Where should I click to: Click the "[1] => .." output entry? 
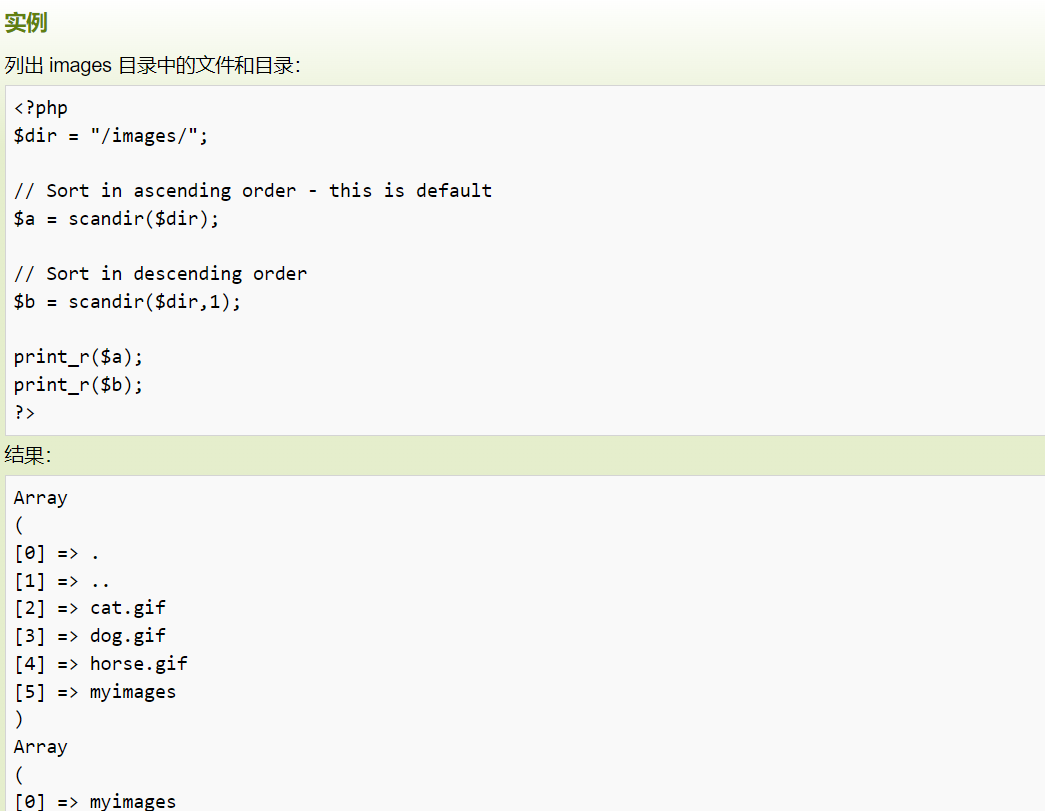pos(62,581)
